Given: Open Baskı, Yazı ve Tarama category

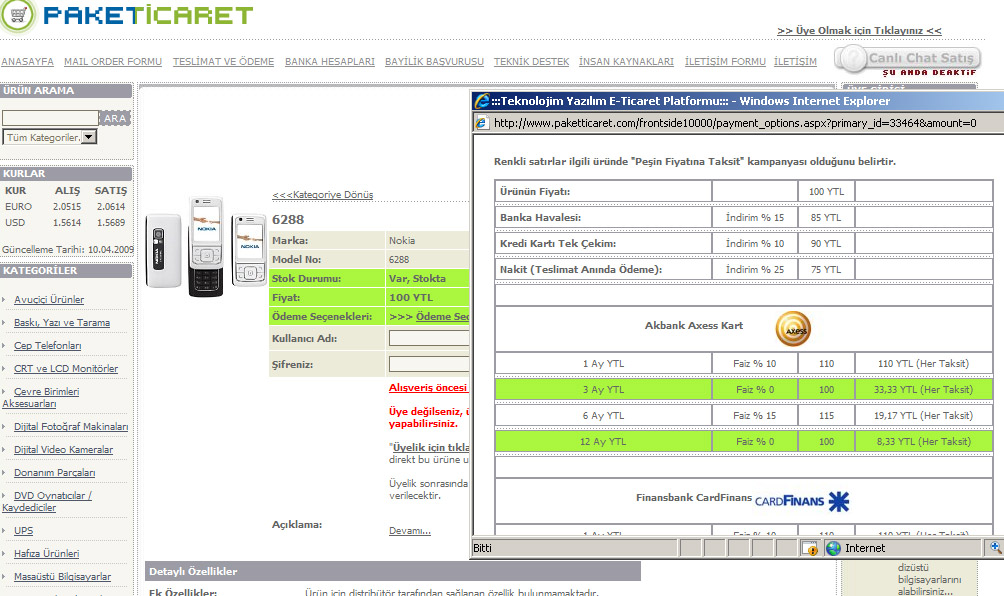Looking at the screenshot, I should (x=61, y=323).
